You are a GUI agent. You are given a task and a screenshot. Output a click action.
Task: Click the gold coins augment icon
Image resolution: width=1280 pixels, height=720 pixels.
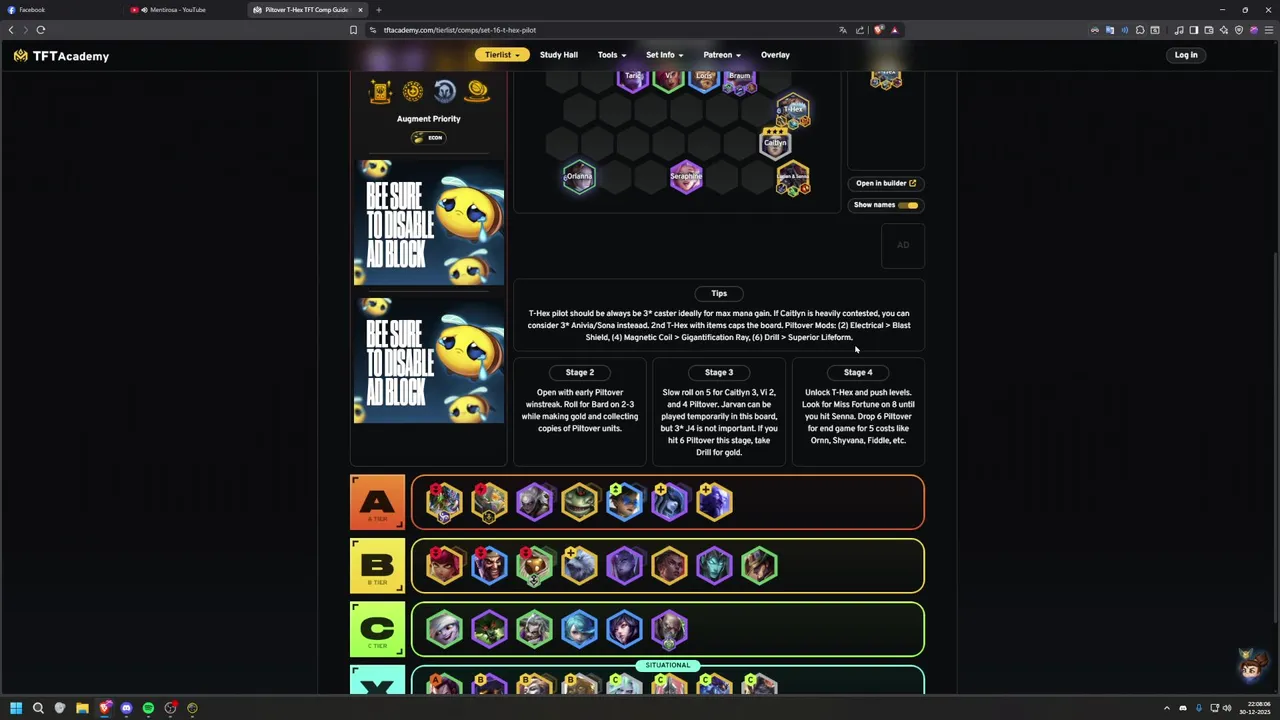(478, 92)
